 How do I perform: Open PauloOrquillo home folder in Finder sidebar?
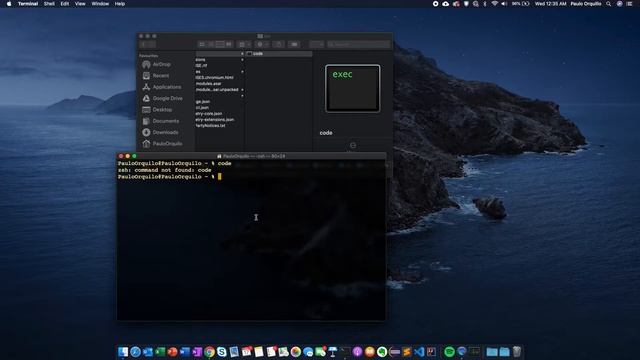tap(162, 144)
